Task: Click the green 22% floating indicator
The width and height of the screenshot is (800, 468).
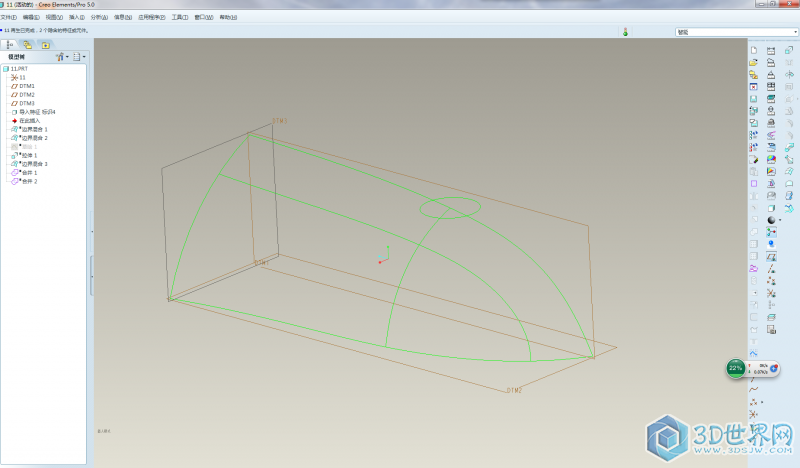Action: (736, 368)
